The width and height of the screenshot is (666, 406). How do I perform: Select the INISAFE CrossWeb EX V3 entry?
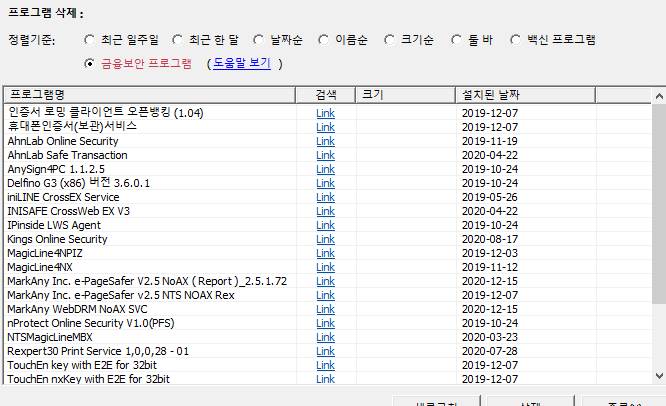click(68, 211)
